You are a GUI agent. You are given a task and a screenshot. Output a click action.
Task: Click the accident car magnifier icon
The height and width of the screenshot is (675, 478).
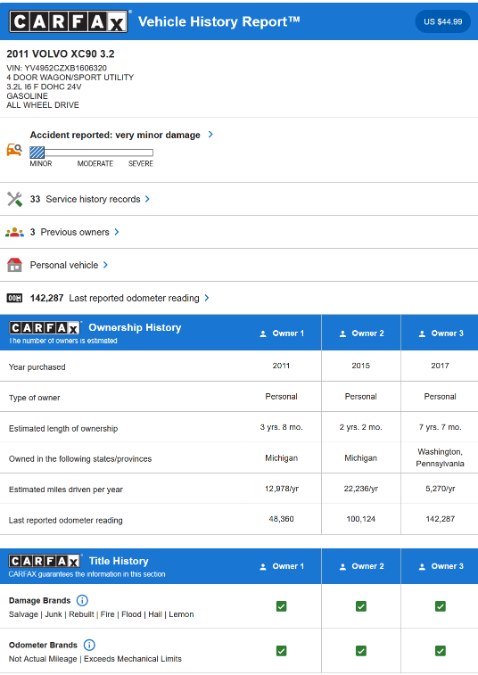click(14, 150)
